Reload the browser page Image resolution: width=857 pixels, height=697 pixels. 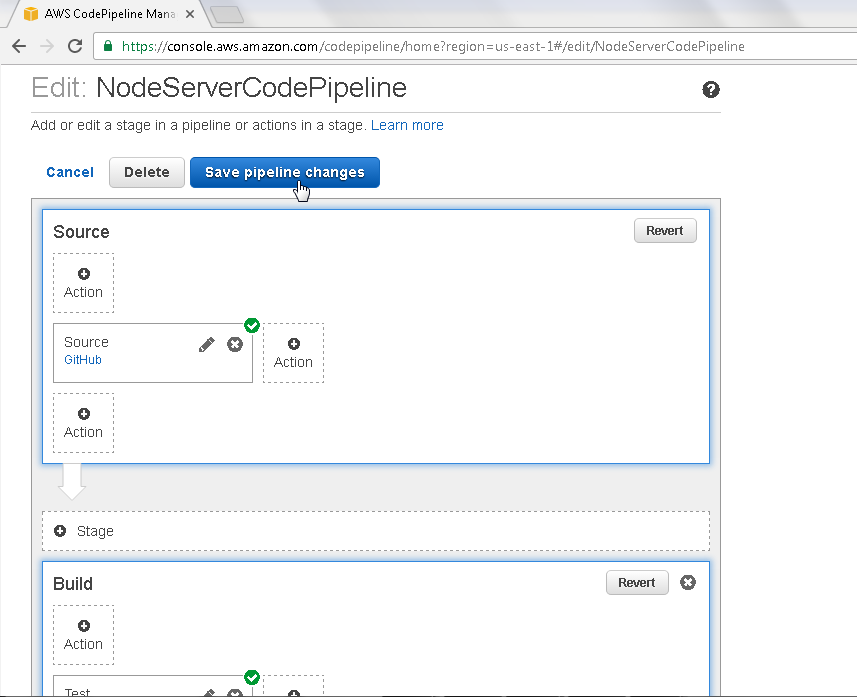pyautogui.click(x=75, y=46)
